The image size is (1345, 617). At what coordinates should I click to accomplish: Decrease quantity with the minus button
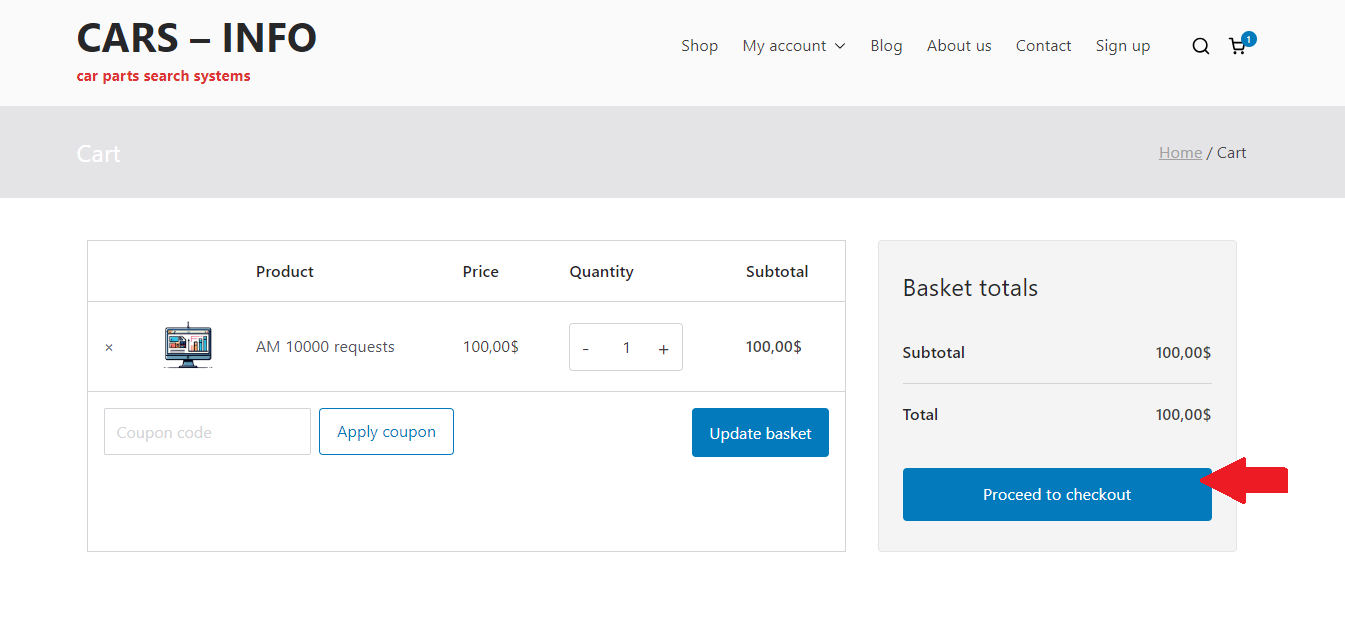point(586,348)
